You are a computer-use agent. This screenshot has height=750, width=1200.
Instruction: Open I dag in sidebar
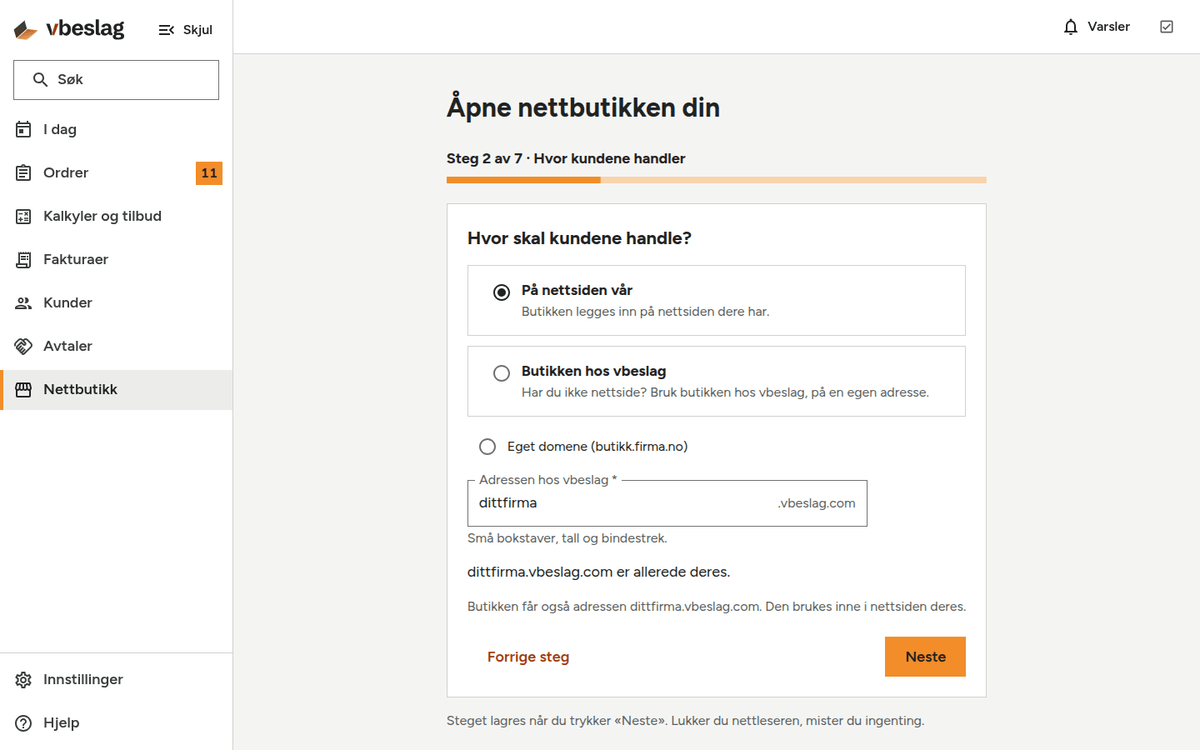pyautogui.click(x=116, y=129)
